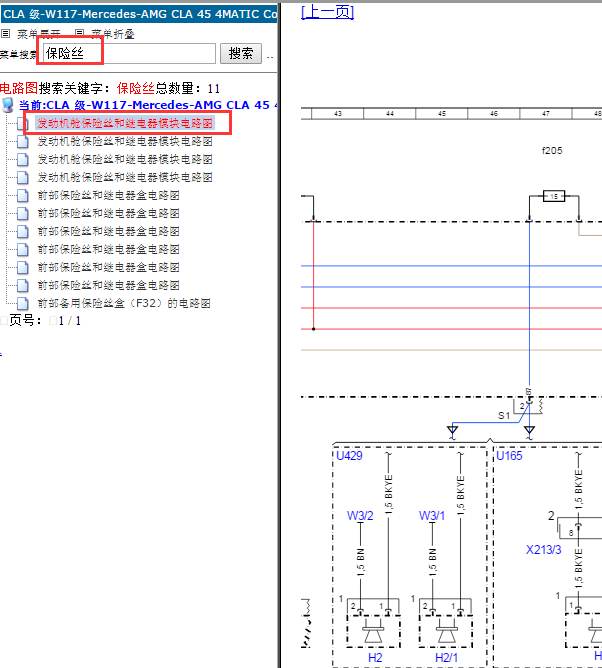Click column 47 in the diagram ruler
Image resolution: width=602 pixels, height=668 pixels.
point(545,114)
